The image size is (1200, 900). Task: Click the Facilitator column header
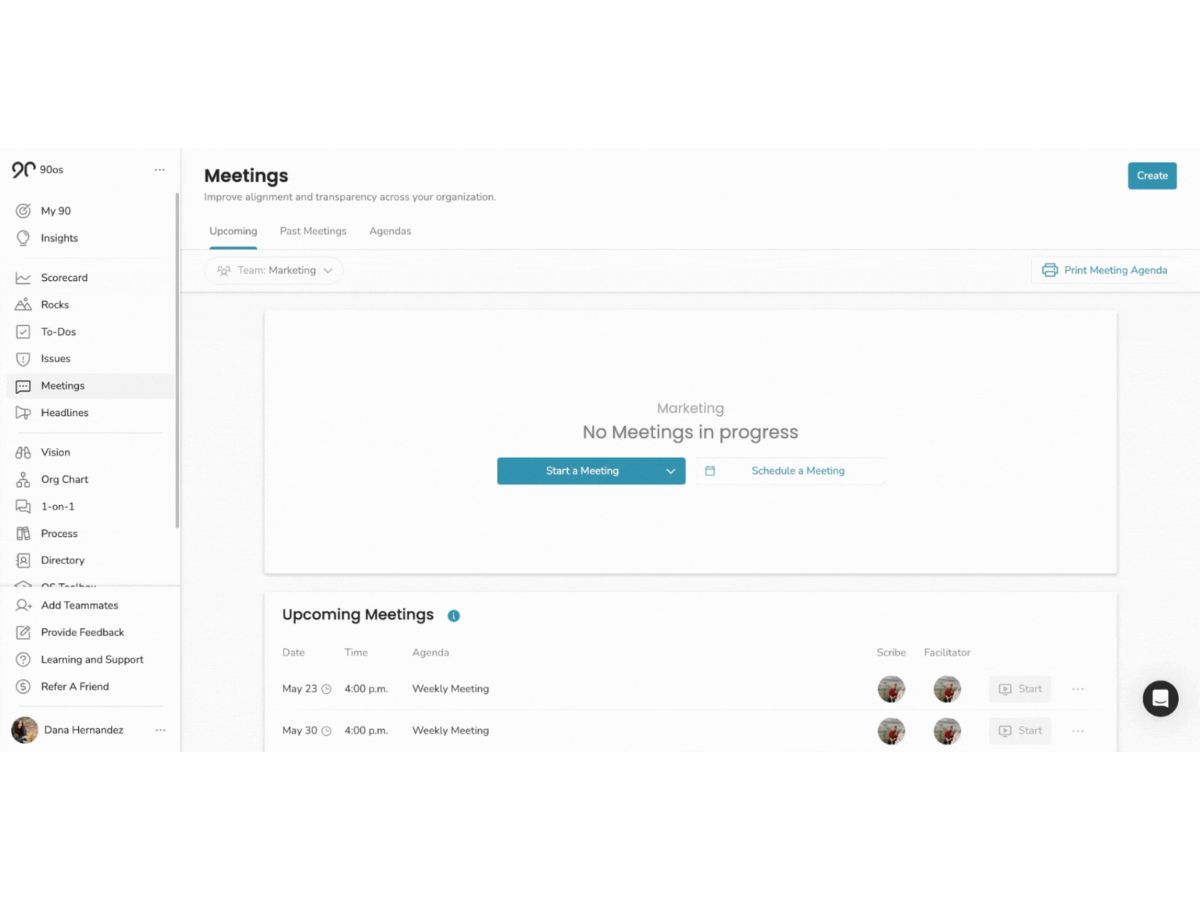(x=947, y=653)
